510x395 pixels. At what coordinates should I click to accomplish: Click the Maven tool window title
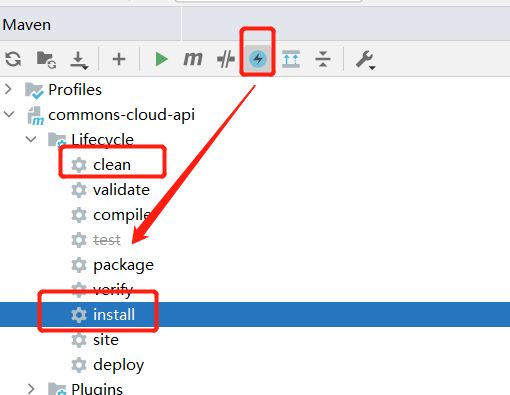click(27, 25)
